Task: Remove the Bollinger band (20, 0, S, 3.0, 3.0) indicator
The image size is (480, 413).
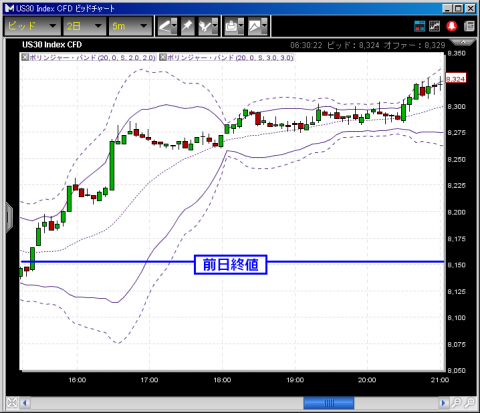Action: (x=163, y=57)
